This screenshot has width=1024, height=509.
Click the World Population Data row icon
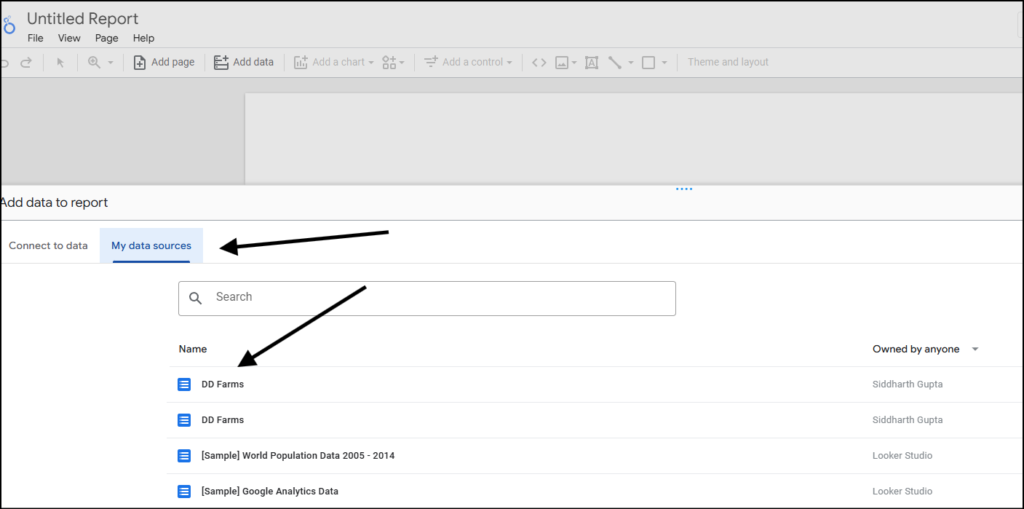pyautogui.click(x=184, y=455)
